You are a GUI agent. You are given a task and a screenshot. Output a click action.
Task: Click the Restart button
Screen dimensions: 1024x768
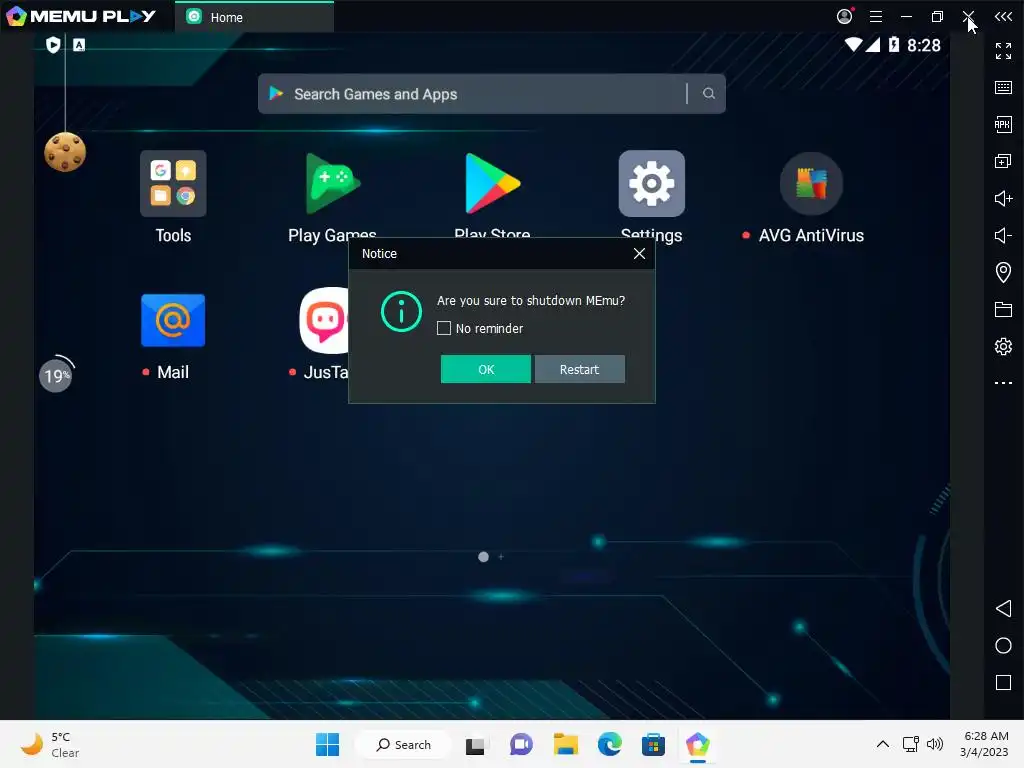[x=579, y=369]
